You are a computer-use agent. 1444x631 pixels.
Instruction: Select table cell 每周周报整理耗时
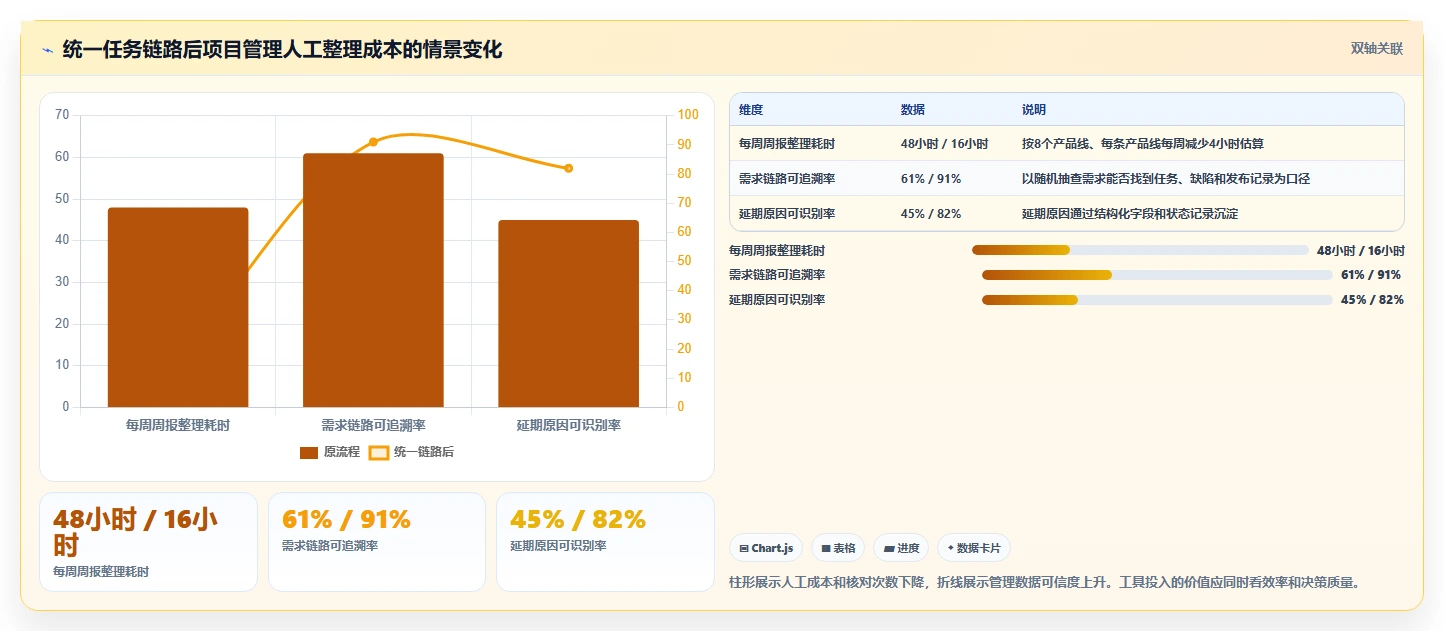[x=787, y=144]
